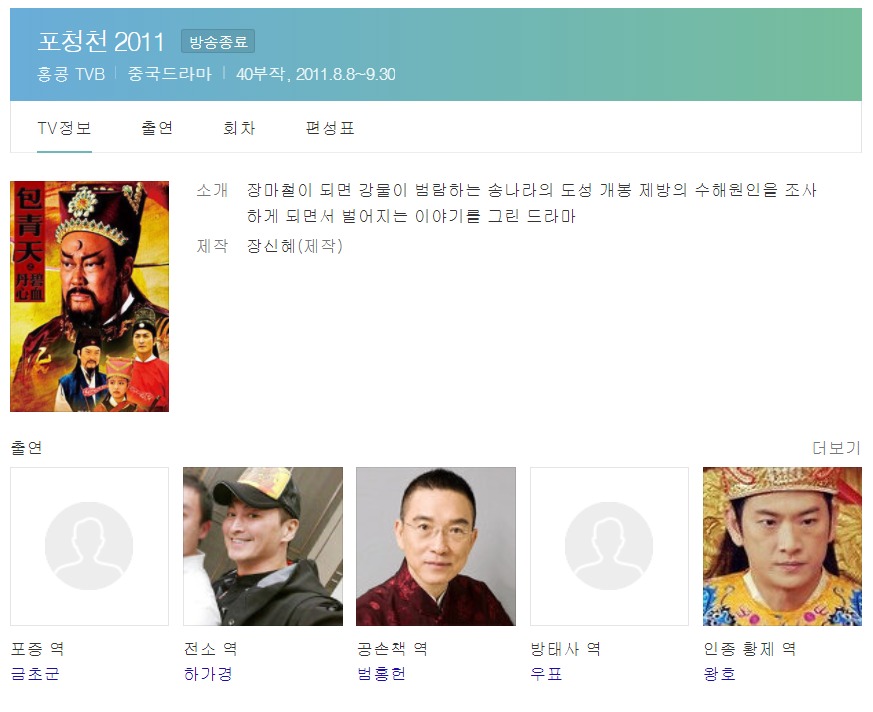Click 방태사 역 placeholder avatar icon
Screen dimensions: 873x712
(x=609, y=546)
